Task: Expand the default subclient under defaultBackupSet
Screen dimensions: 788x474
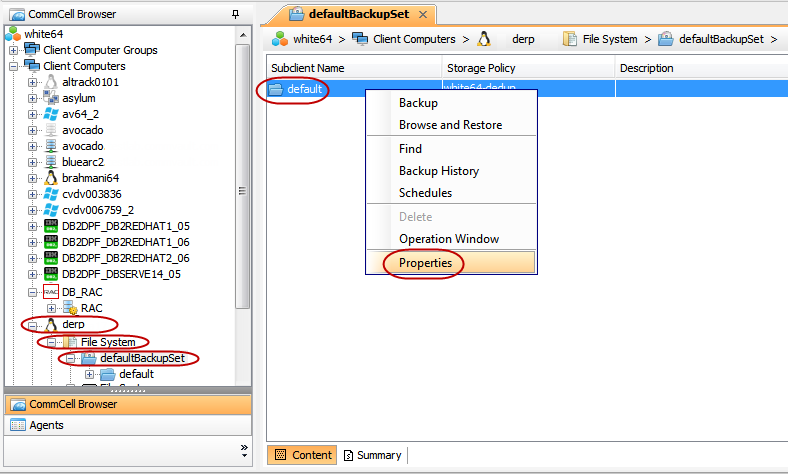Action: [88, 374]
